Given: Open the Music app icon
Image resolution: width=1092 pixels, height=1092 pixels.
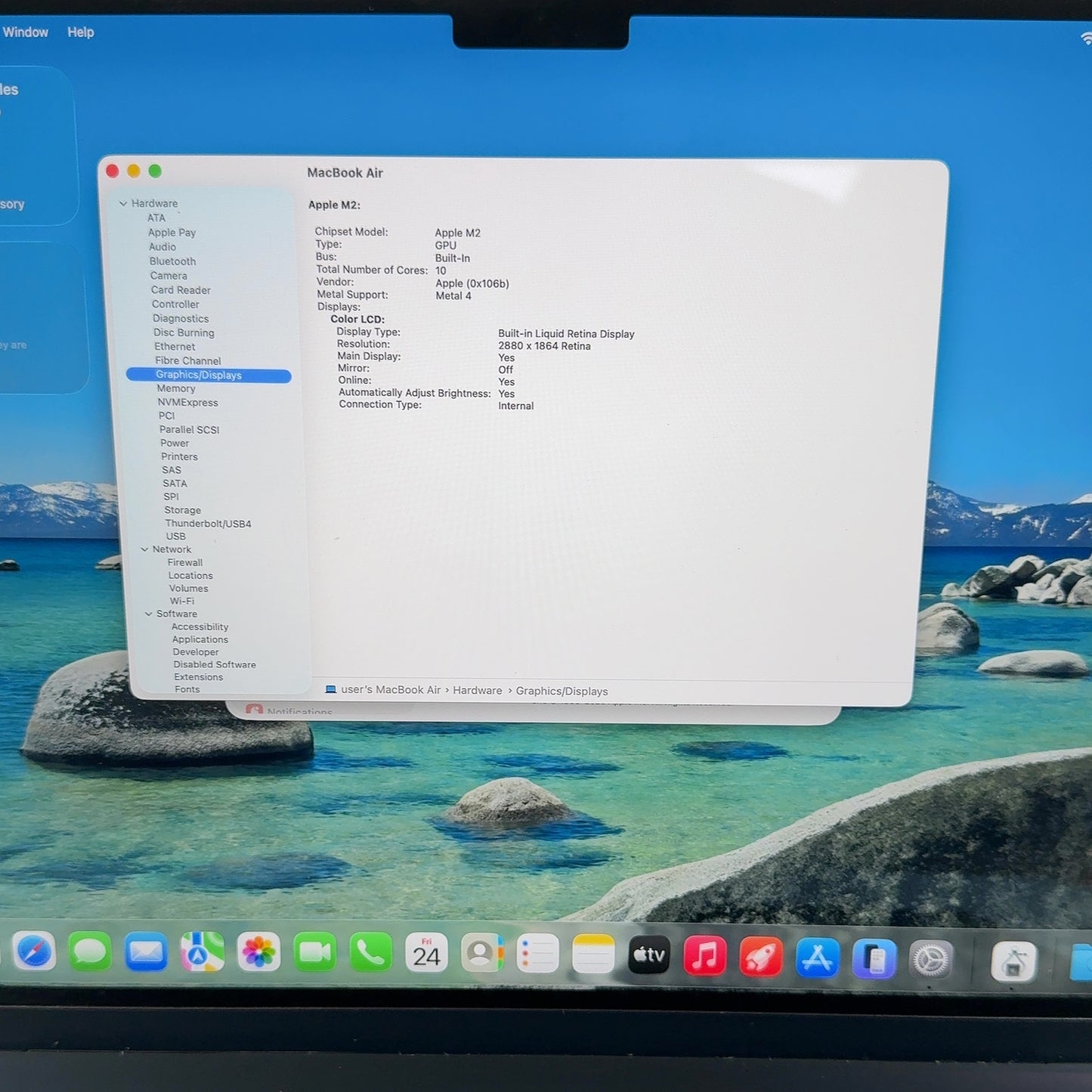Looking at the screenshot, I should coord(705,956).
